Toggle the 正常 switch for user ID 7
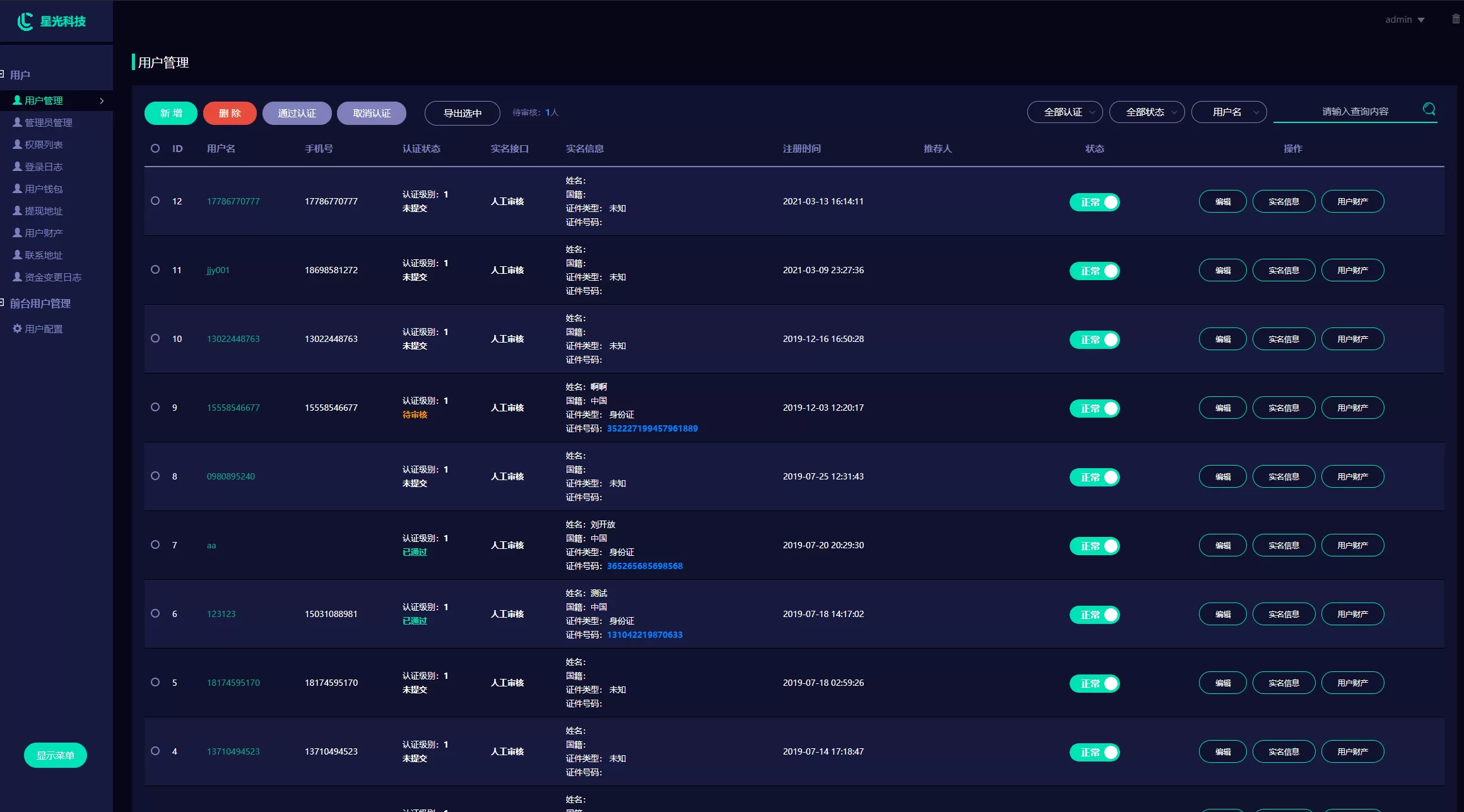The image size is (1464, 812). click(x=1094, y=546)
